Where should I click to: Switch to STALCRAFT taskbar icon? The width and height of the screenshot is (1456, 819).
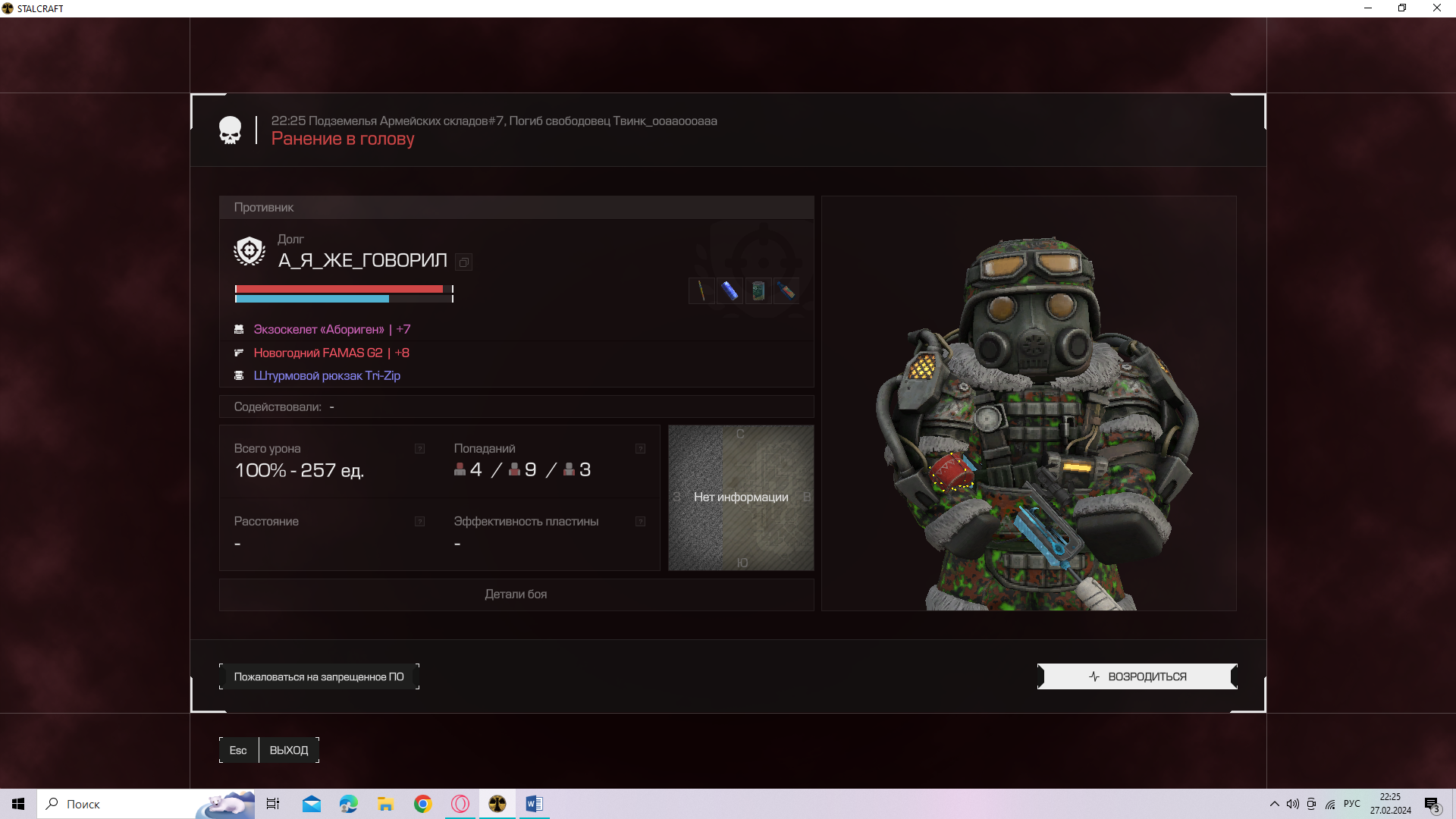tap(497, 804)
